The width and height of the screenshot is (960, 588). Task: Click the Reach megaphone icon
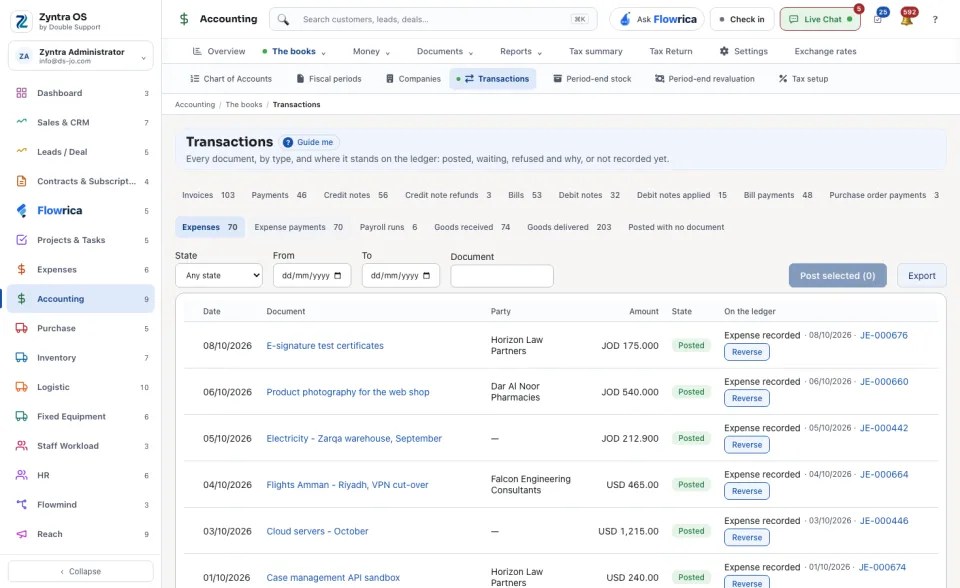tap(21, 534)
